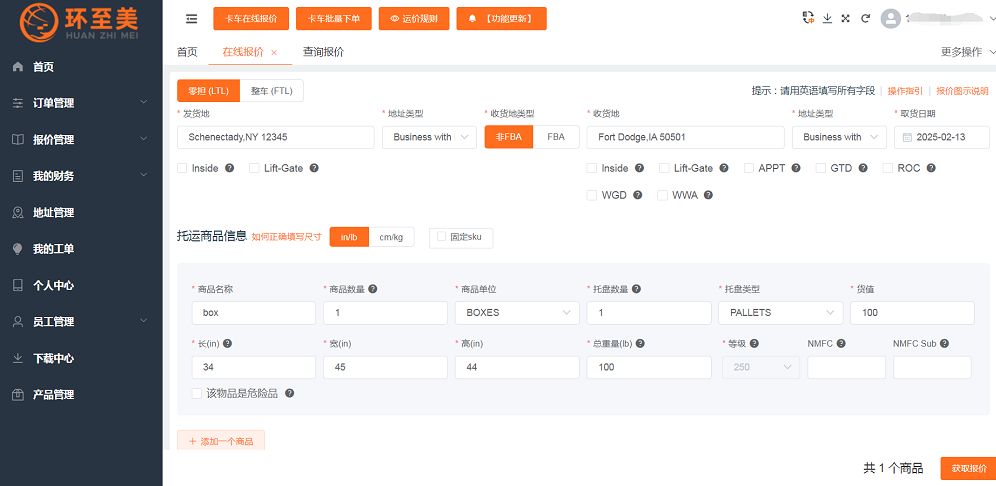This screenshot has height=486, width=996.
Task: Toggle fullscreen with the expand icon
Action: (846, 18)
